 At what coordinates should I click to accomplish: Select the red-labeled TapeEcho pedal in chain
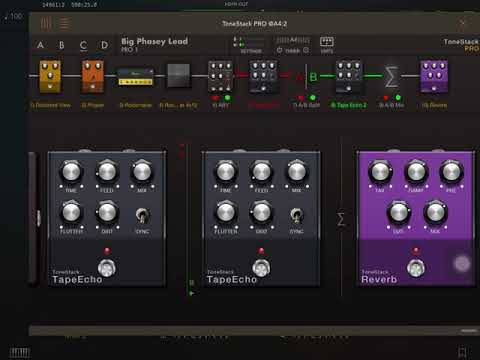point(263,76)
